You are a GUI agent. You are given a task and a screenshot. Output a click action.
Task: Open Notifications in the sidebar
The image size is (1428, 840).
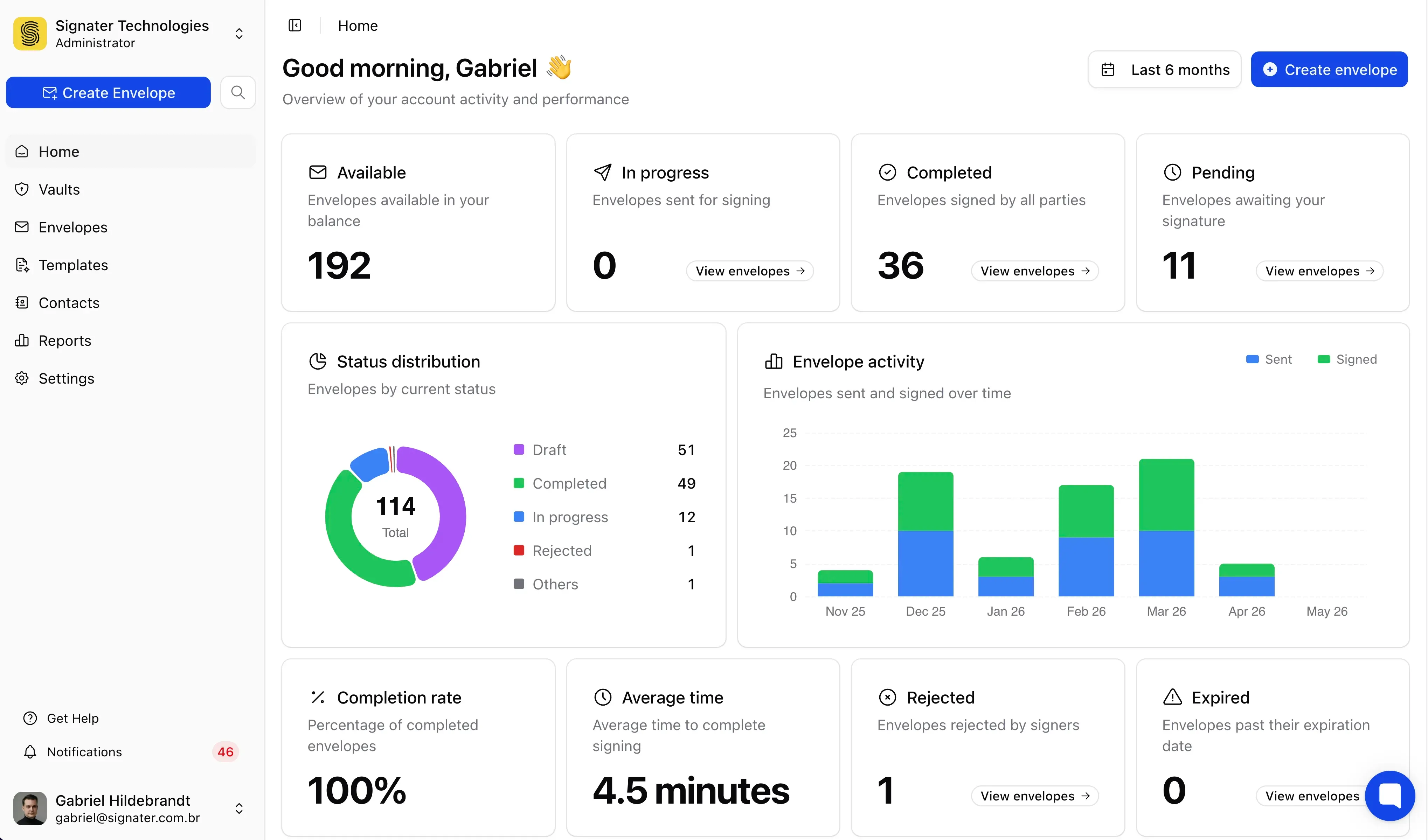(130, 752)
